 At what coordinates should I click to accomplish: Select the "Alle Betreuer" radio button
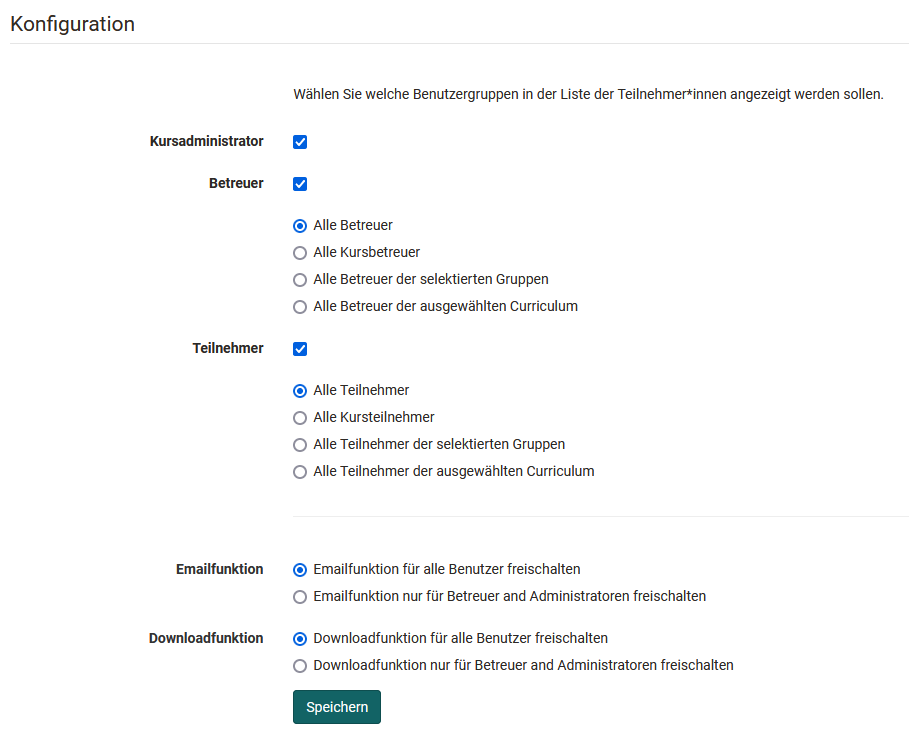(x=300, y=226)
